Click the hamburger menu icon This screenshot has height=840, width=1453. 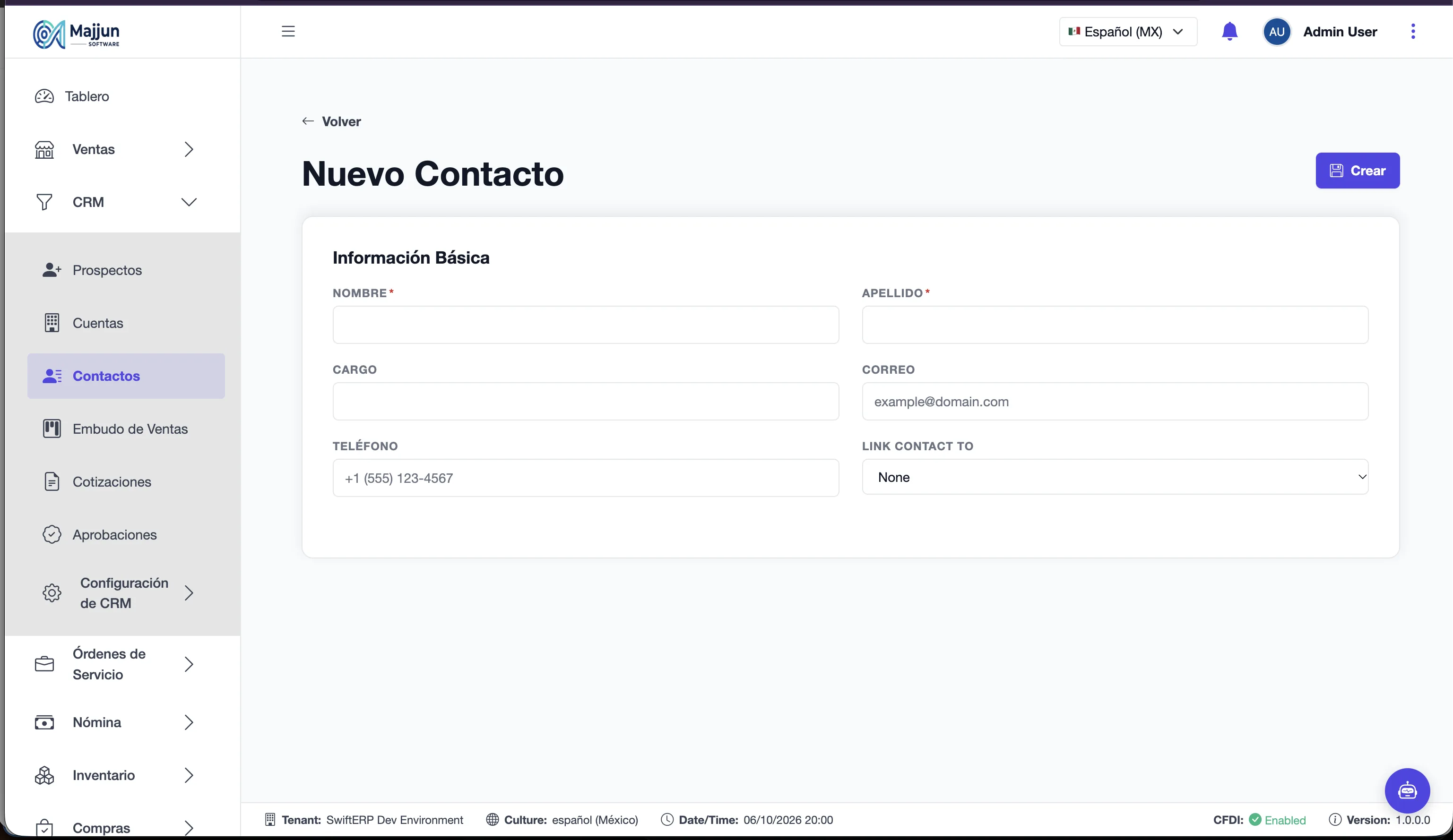coord(288,32)
